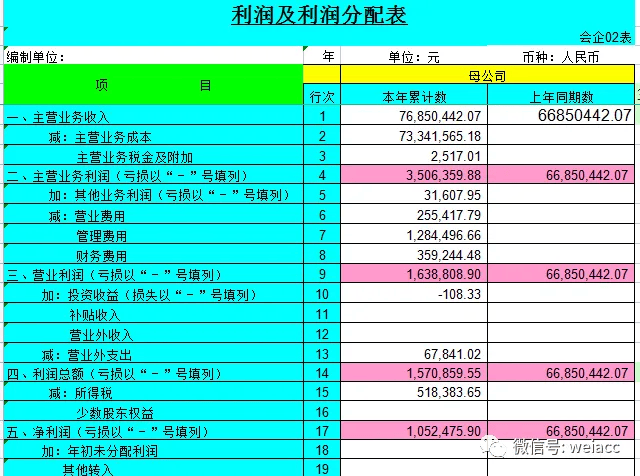Click the 投资收益 value -108.33
The height and width of the screenshot is (476, 640).
pos(415,295)
